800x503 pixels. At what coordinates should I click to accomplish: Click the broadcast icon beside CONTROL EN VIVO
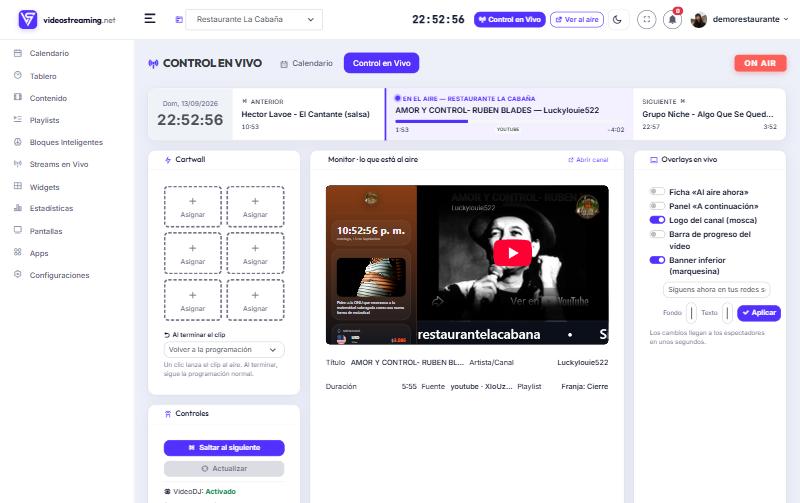pos(153,64)
